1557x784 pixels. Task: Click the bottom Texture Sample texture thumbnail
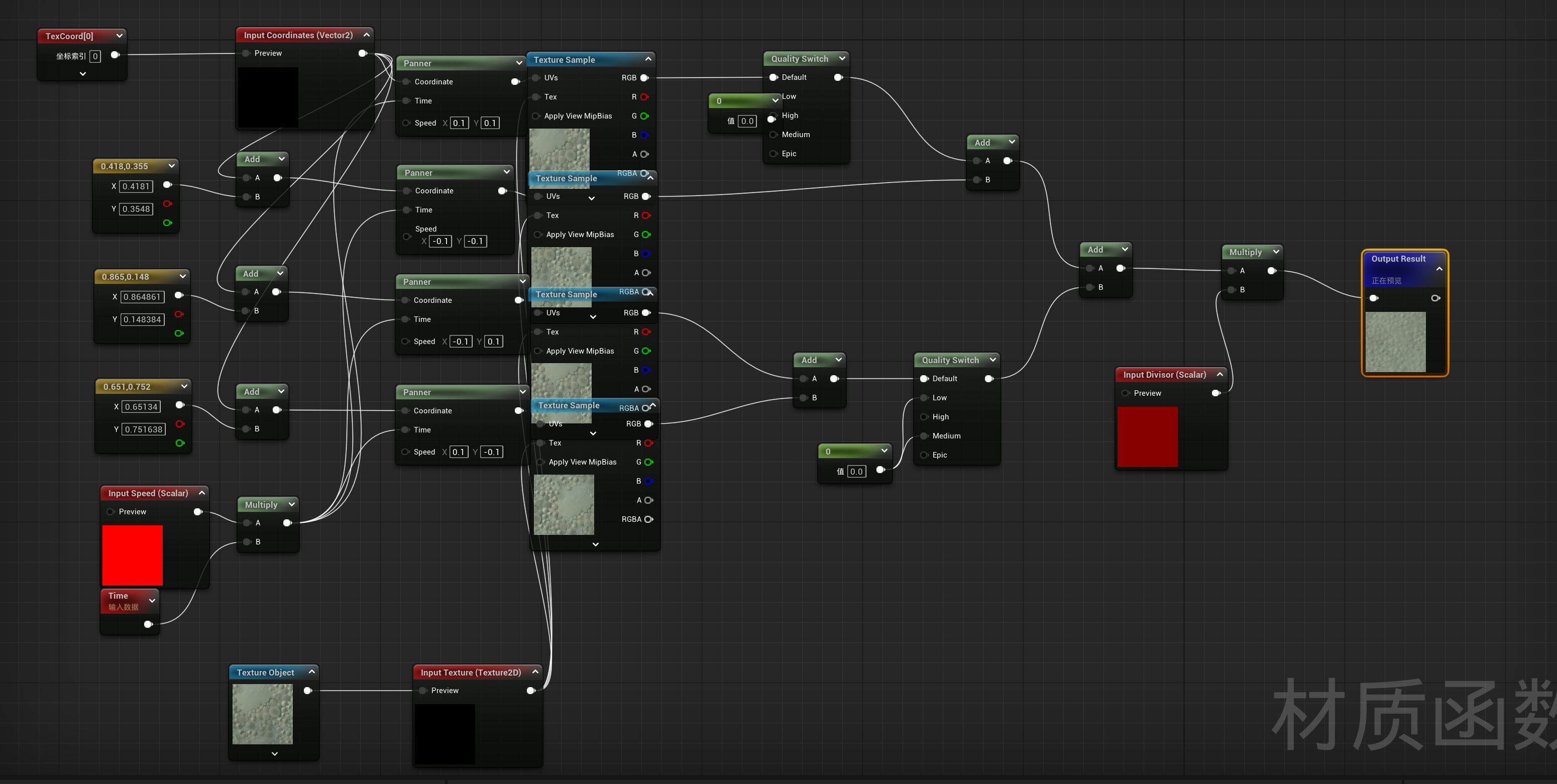click(564, 505)
